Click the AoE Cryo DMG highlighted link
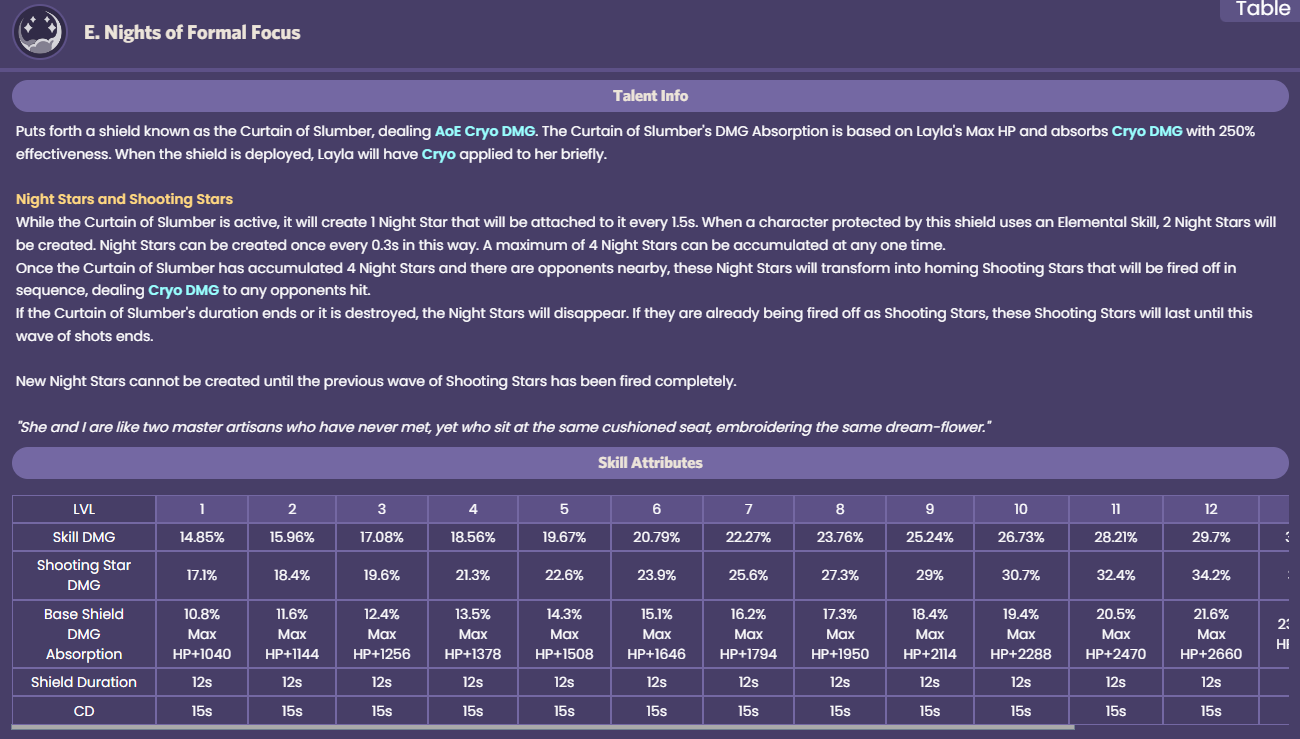 (486, 131)
